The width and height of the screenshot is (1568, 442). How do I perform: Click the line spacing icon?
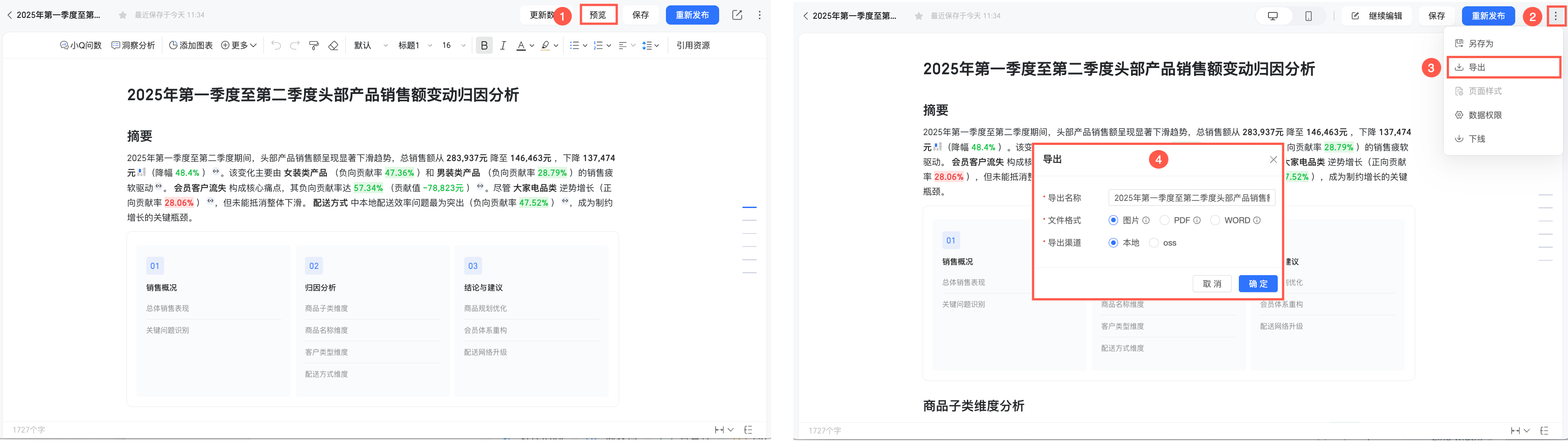coord(647,46)
